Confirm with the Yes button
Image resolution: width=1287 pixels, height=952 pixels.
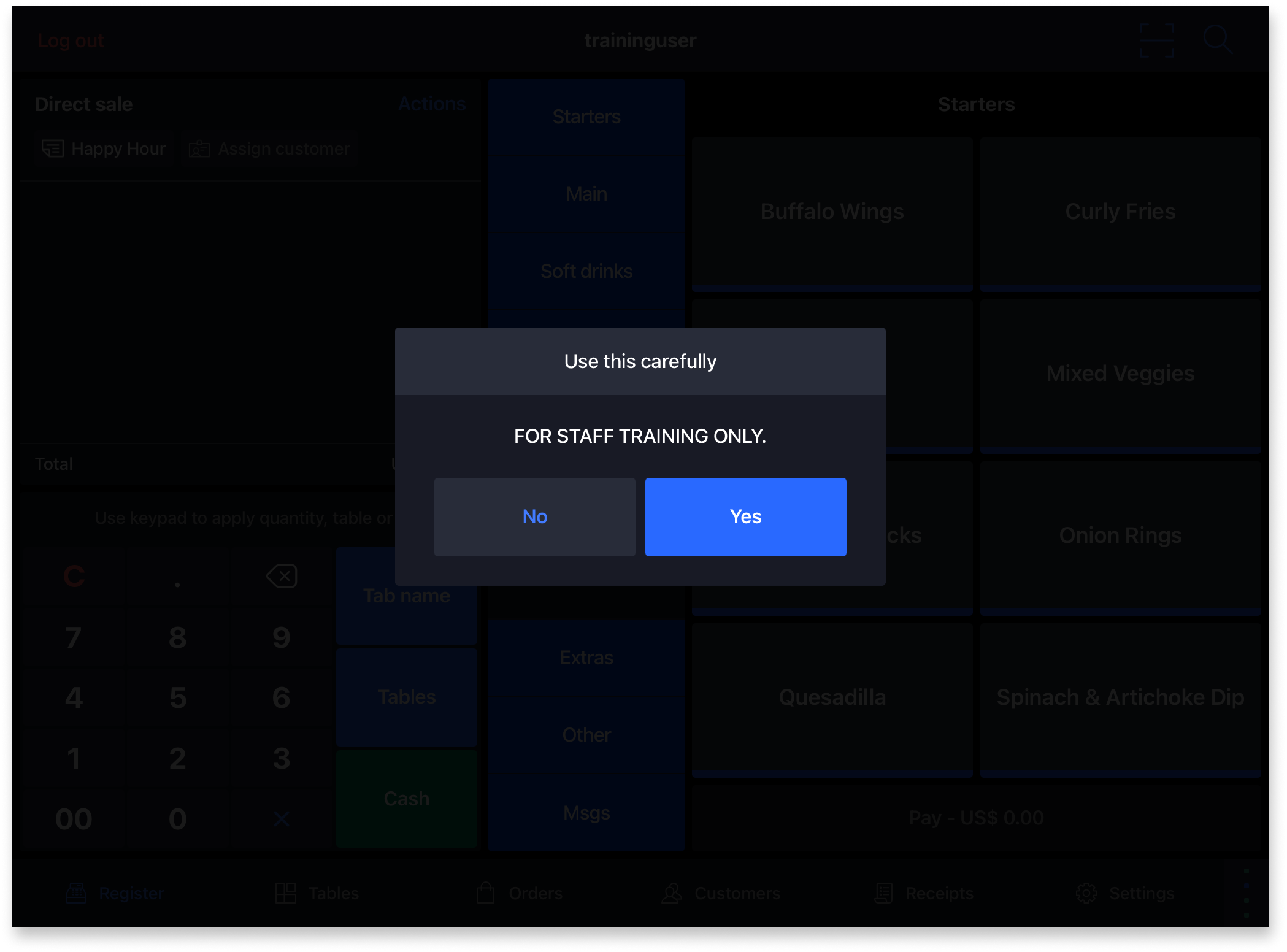(745, 516)
